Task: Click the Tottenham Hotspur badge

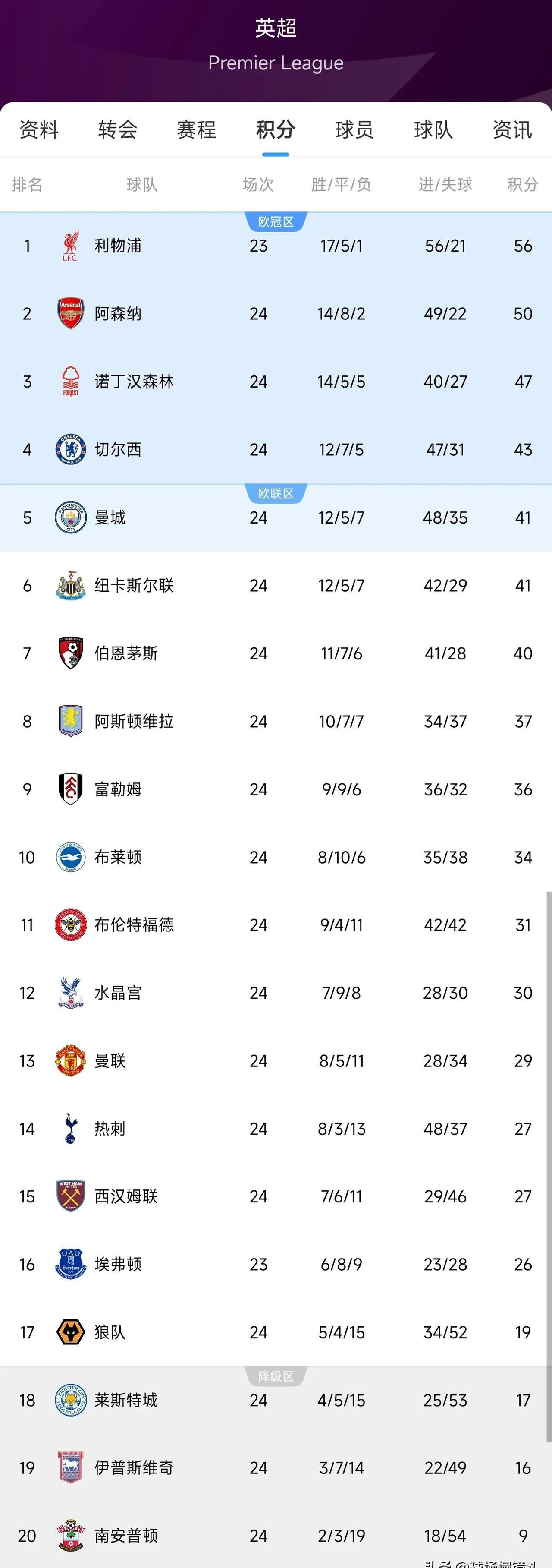Action: click(x=71, y=1128)
